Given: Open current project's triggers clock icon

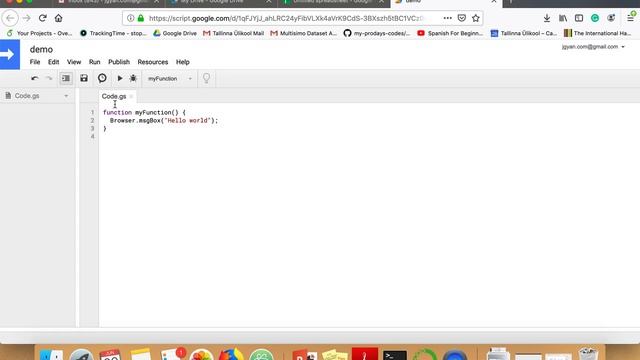Looking at the screenshot, I should coord(102,78).
